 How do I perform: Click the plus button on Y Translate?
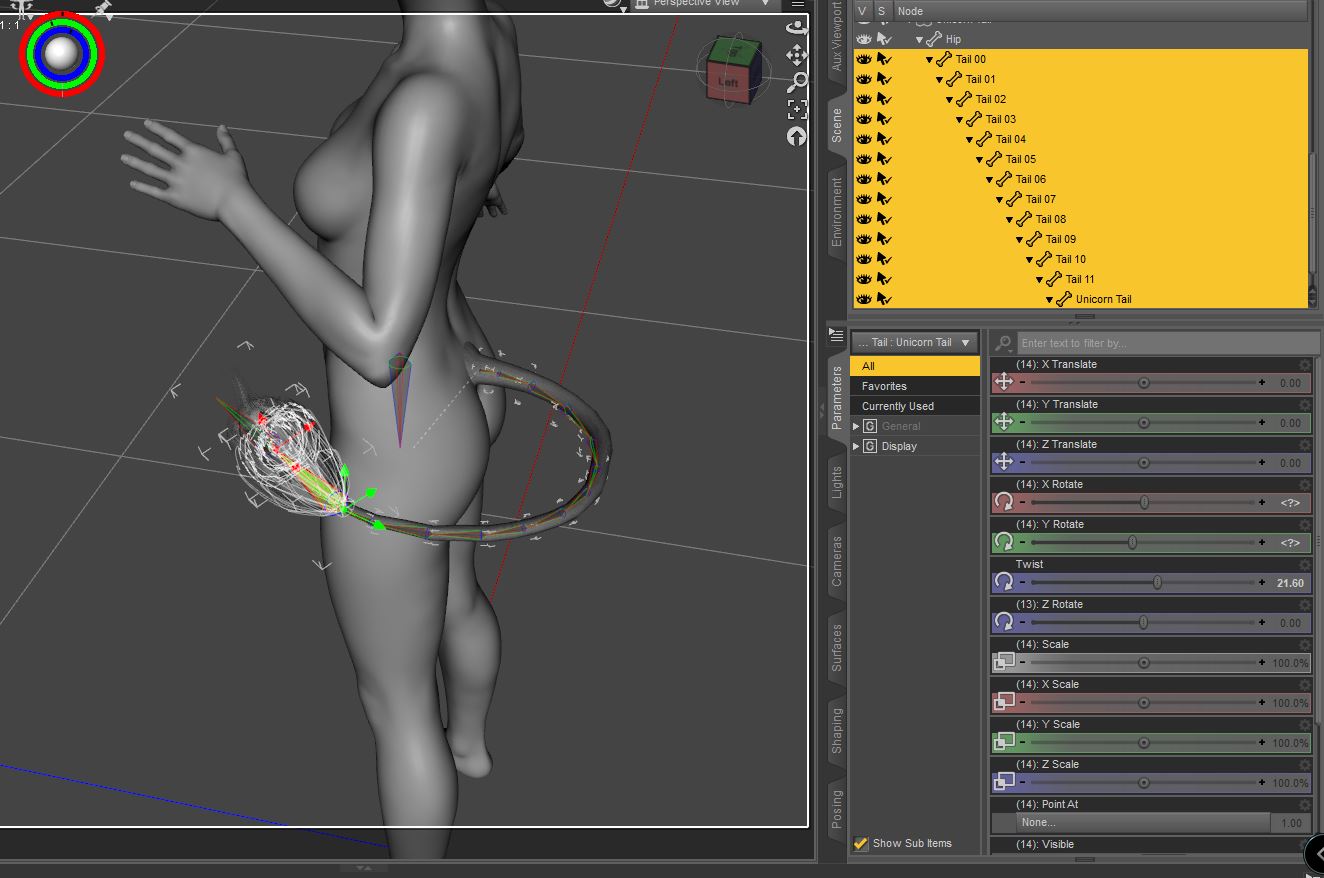pyautogui.click(x=1262, y=422)
